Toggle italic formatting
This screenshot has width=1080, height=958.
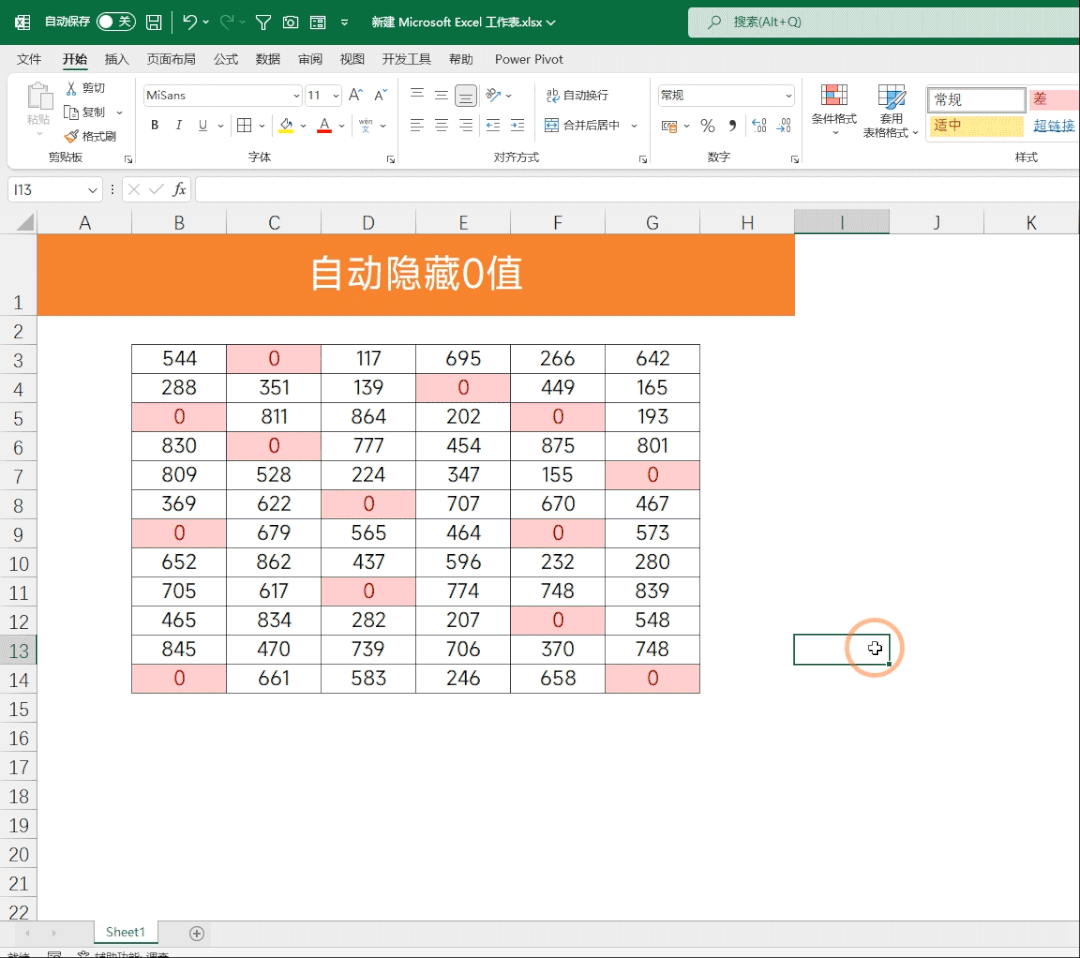coord(179,125)
